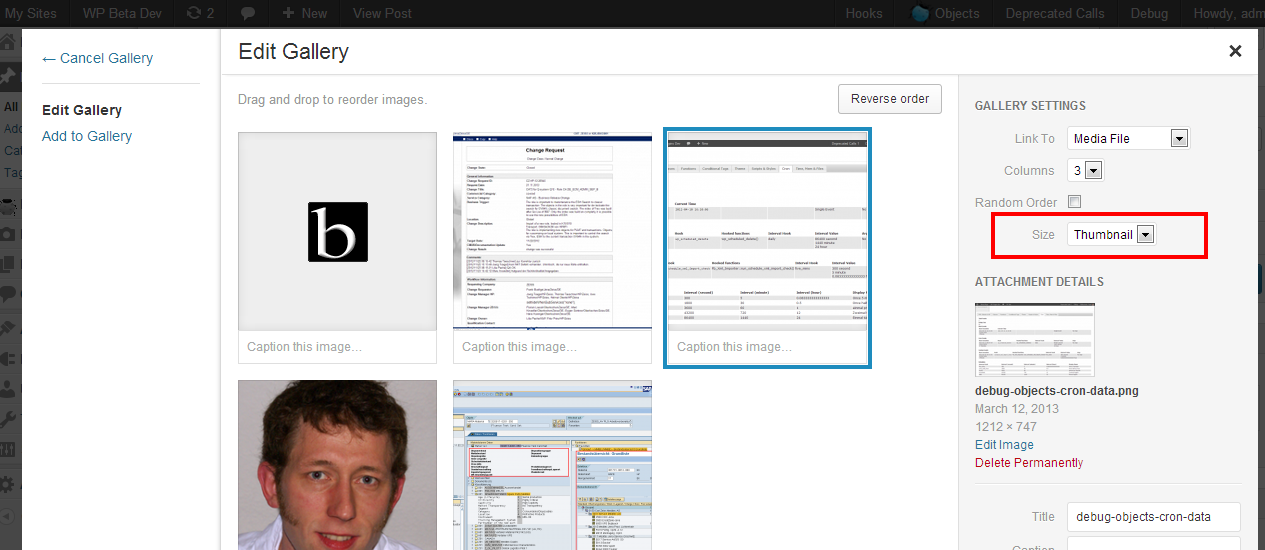Click caption field under the 'b' logo image

(x=338, y=347)
